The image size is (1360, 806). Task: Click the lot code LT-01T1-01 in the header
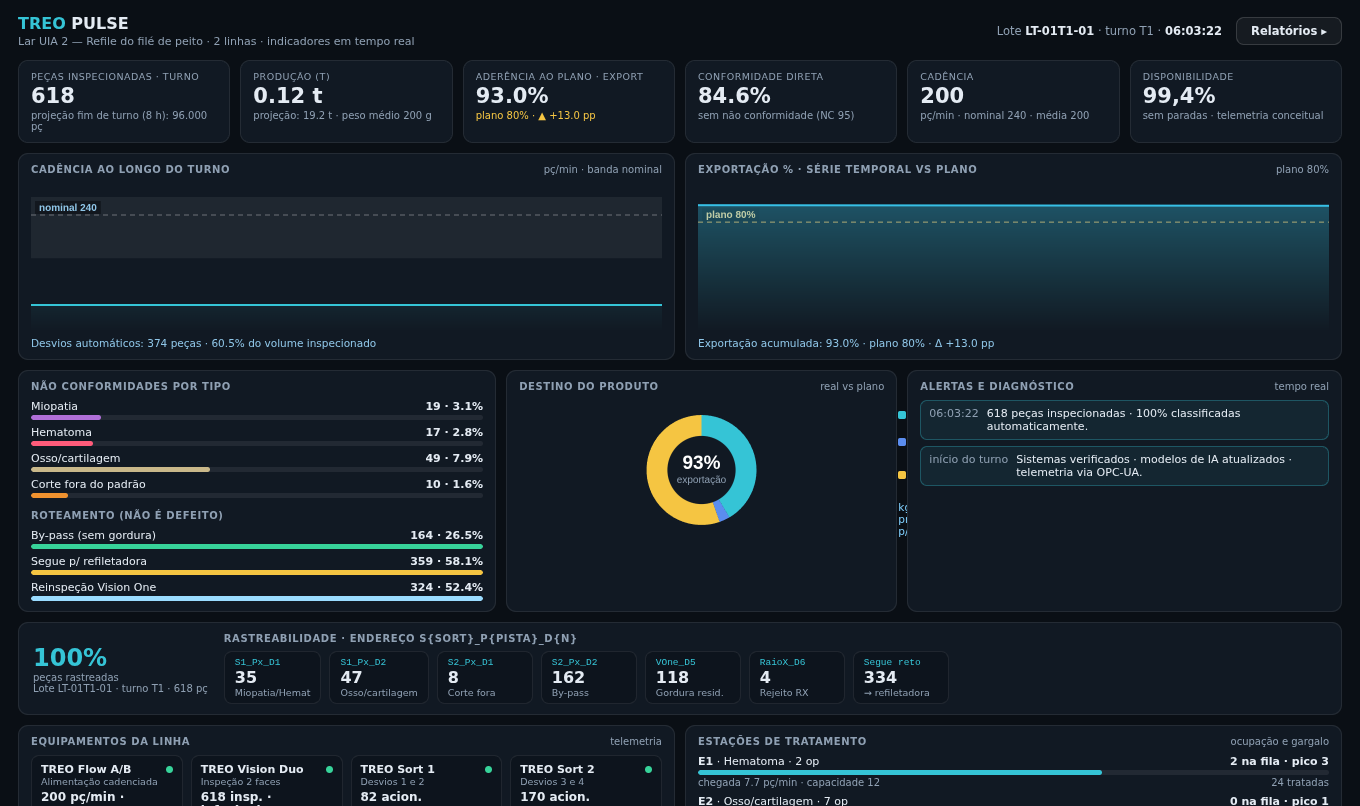click(x=1059, y=31)
